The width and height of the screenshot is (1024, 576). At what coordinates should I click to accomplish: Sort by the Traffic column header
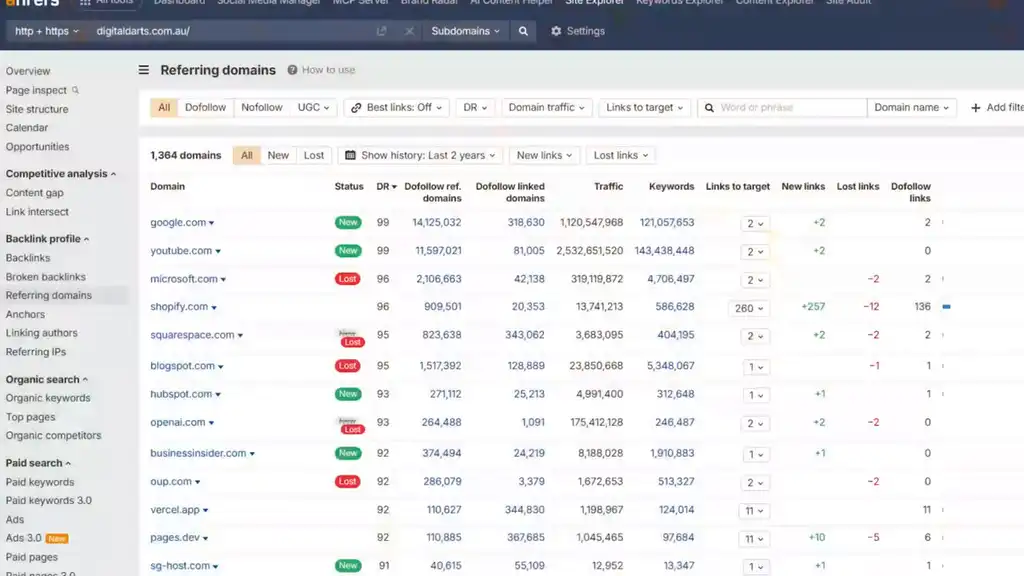[608, 187]
